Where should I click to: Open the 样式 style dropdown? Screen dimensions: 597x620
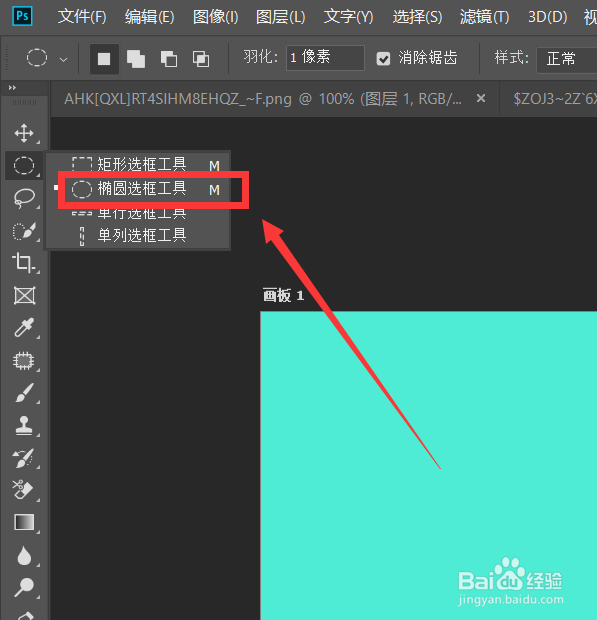coord(567,59)
